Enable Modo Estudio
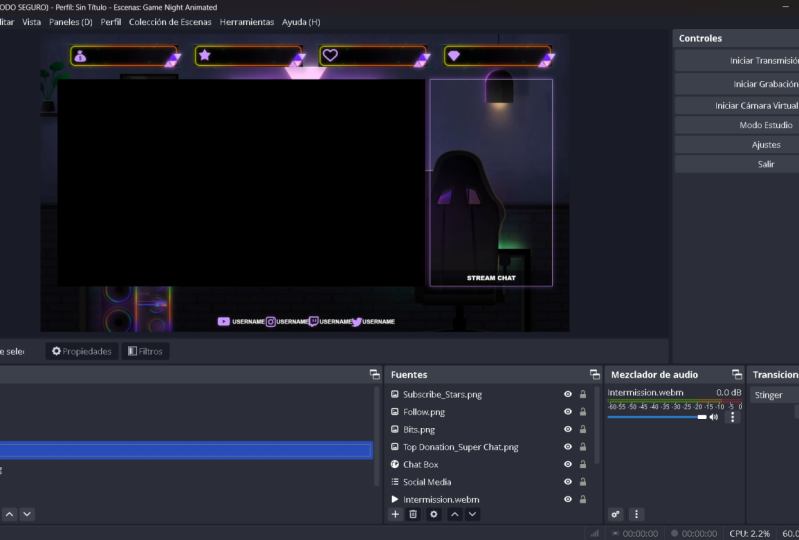 pyautogui.click(x=737, y=125)
